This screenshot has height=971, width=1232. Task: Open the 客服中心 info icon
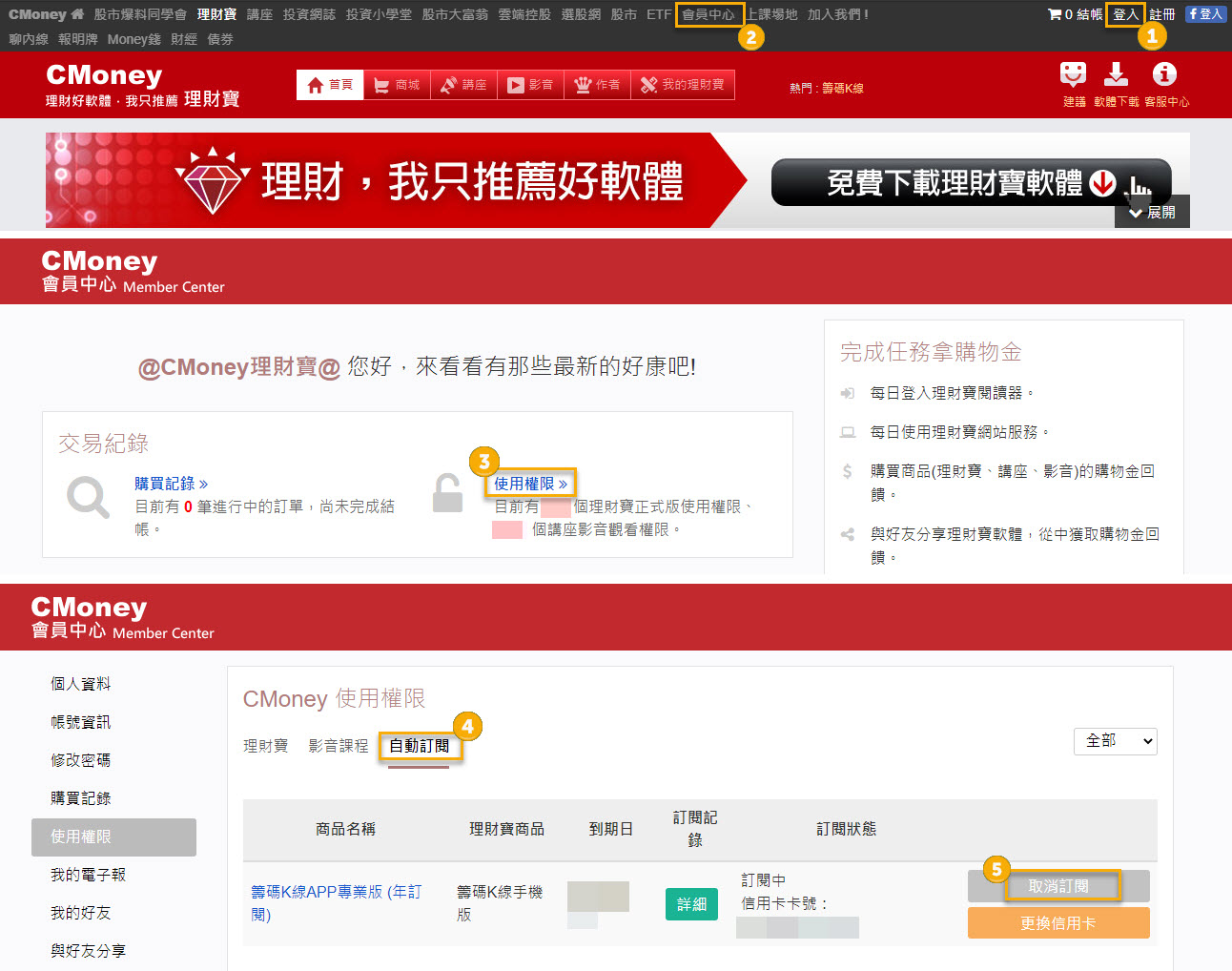point(1164,74)
